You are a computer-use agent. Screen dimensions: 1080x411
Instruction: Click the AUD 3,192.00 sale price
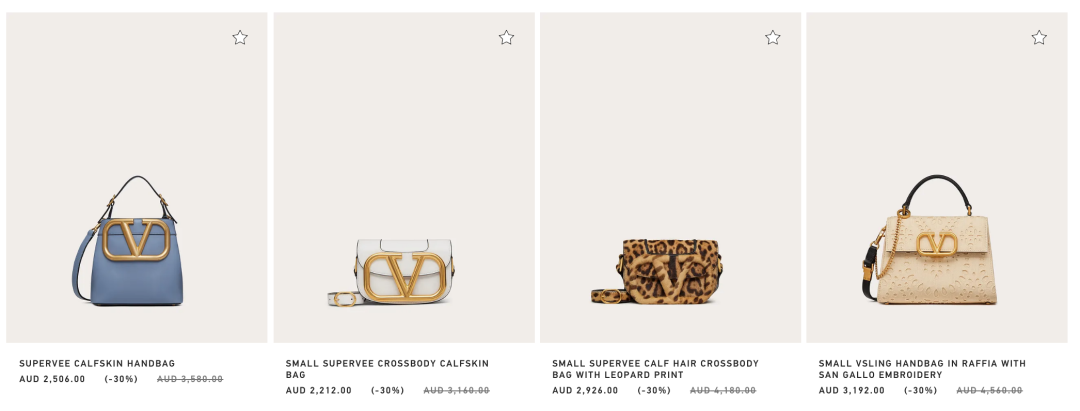click(x=852, y=391)
